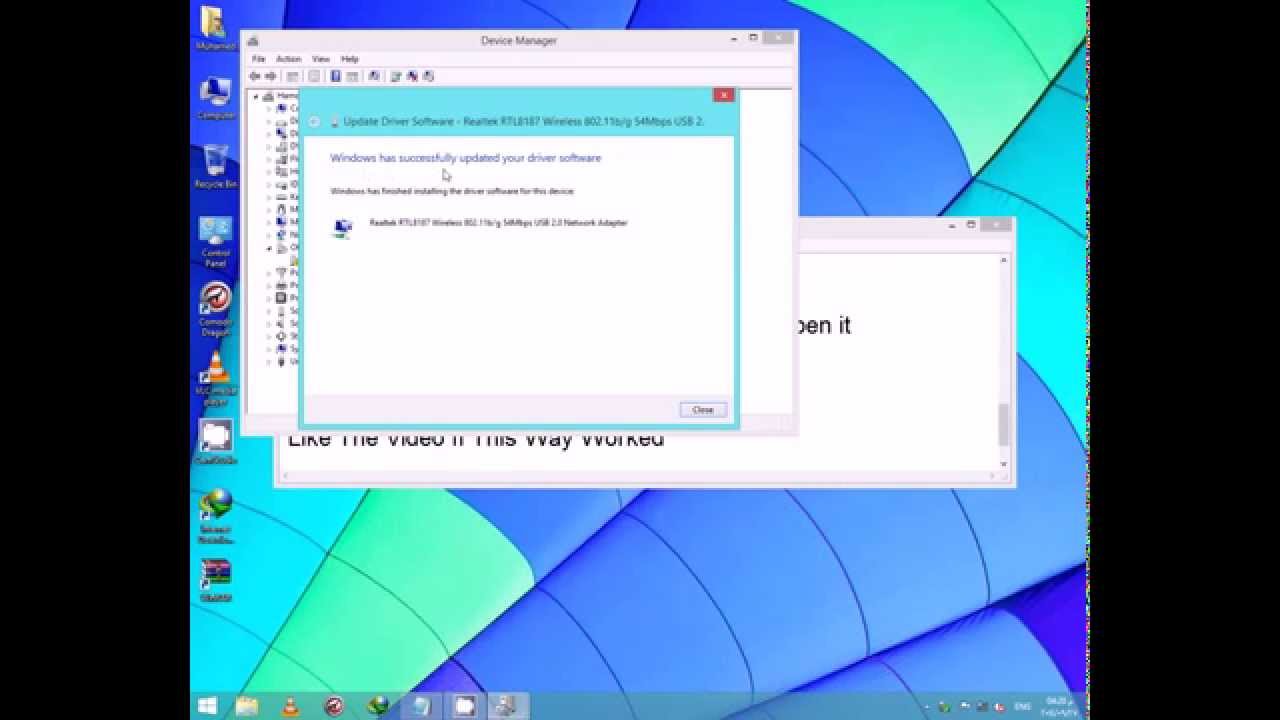Image resolution: width=1280 pixels, height=720 pixels.
Task: Minimize the Device Manager window
Action: 734,40
